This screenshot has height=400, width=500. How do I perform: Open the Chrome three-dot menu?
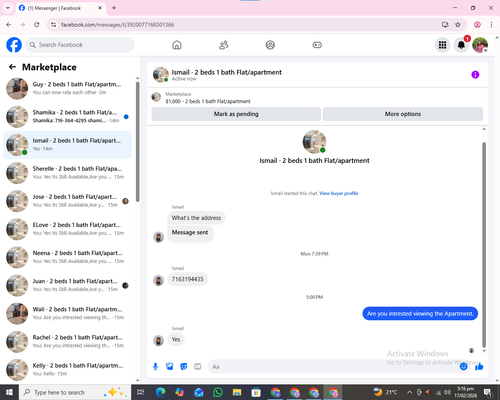click(491, 25)
